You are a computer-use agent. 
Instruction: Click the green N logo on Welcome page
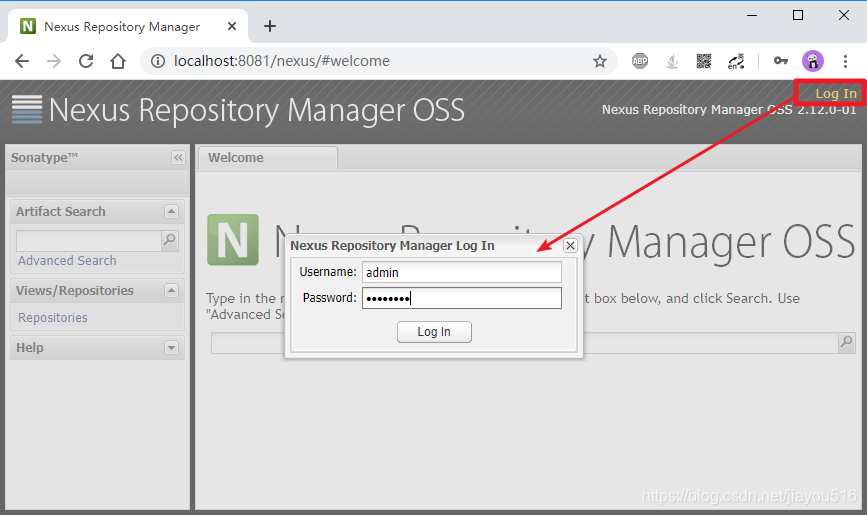click(x=233, y=240)
